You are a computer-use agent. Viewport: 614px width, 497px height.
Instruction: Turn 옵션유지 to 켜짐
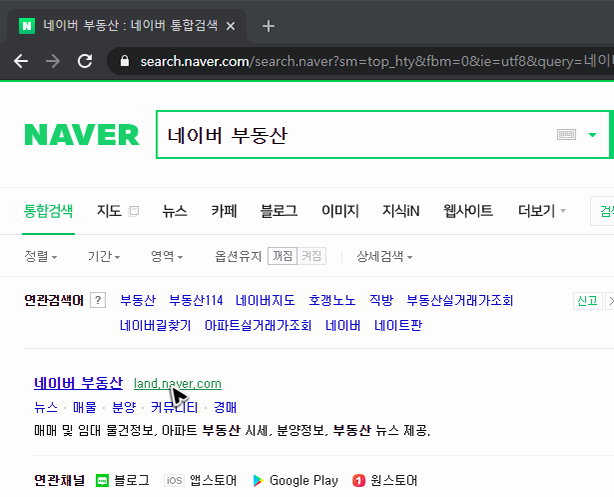(312, 256)
